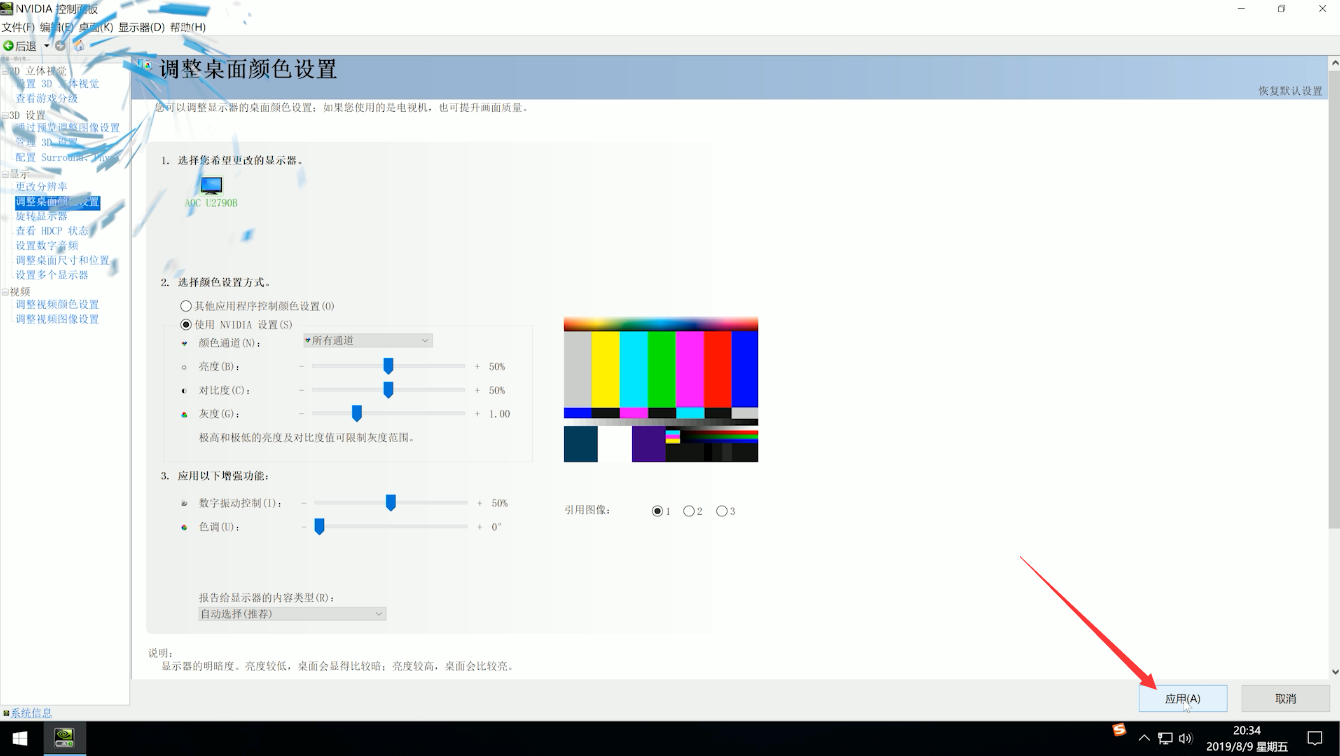Viewport: 1340px width, 756px height.
Task: Select reference image 3 radio button
Action: click(x=722, y=511)
